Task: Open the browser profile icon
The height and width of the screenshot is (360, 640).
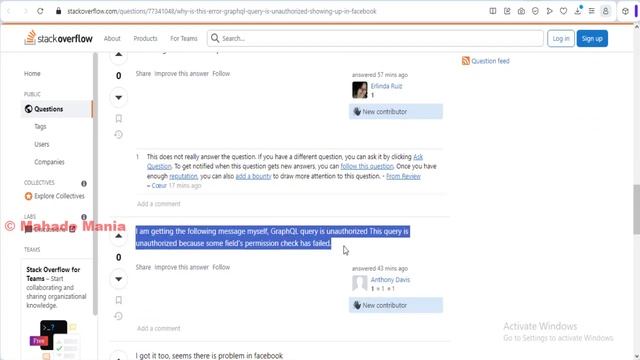Action: 605,11
